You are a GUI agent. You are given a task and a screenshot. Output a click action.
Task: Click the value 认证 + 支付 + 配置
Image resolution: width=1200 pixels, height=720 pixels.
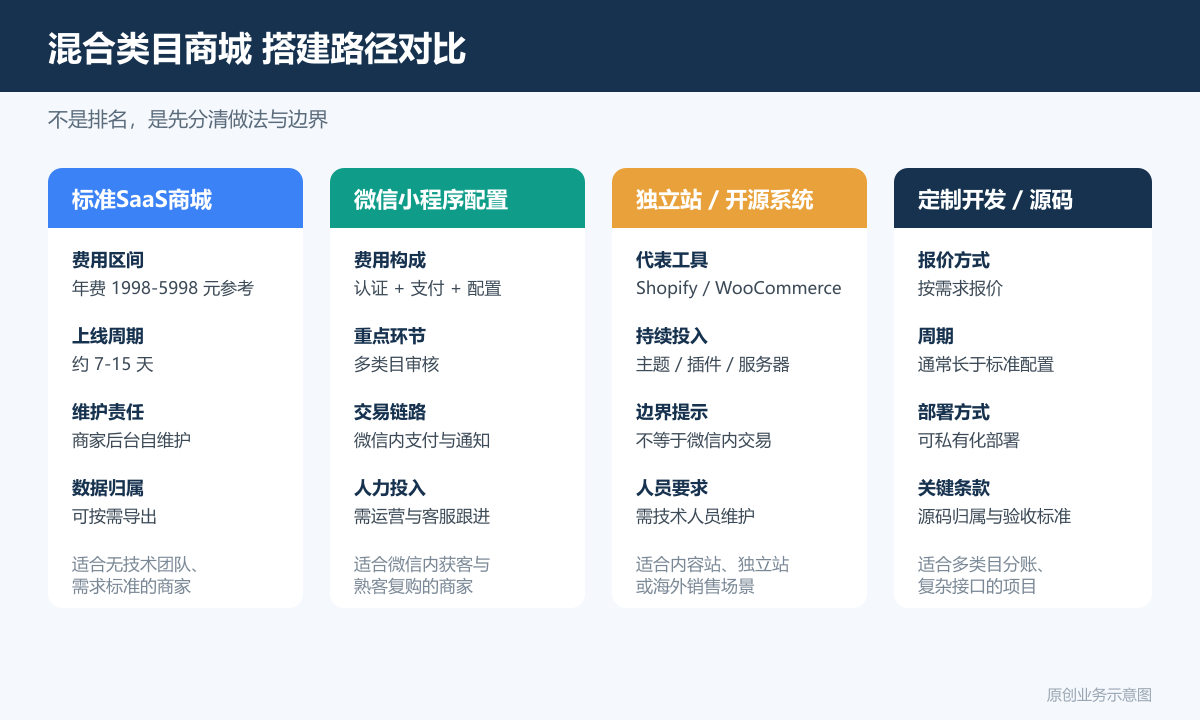click(x=428, y=288)
